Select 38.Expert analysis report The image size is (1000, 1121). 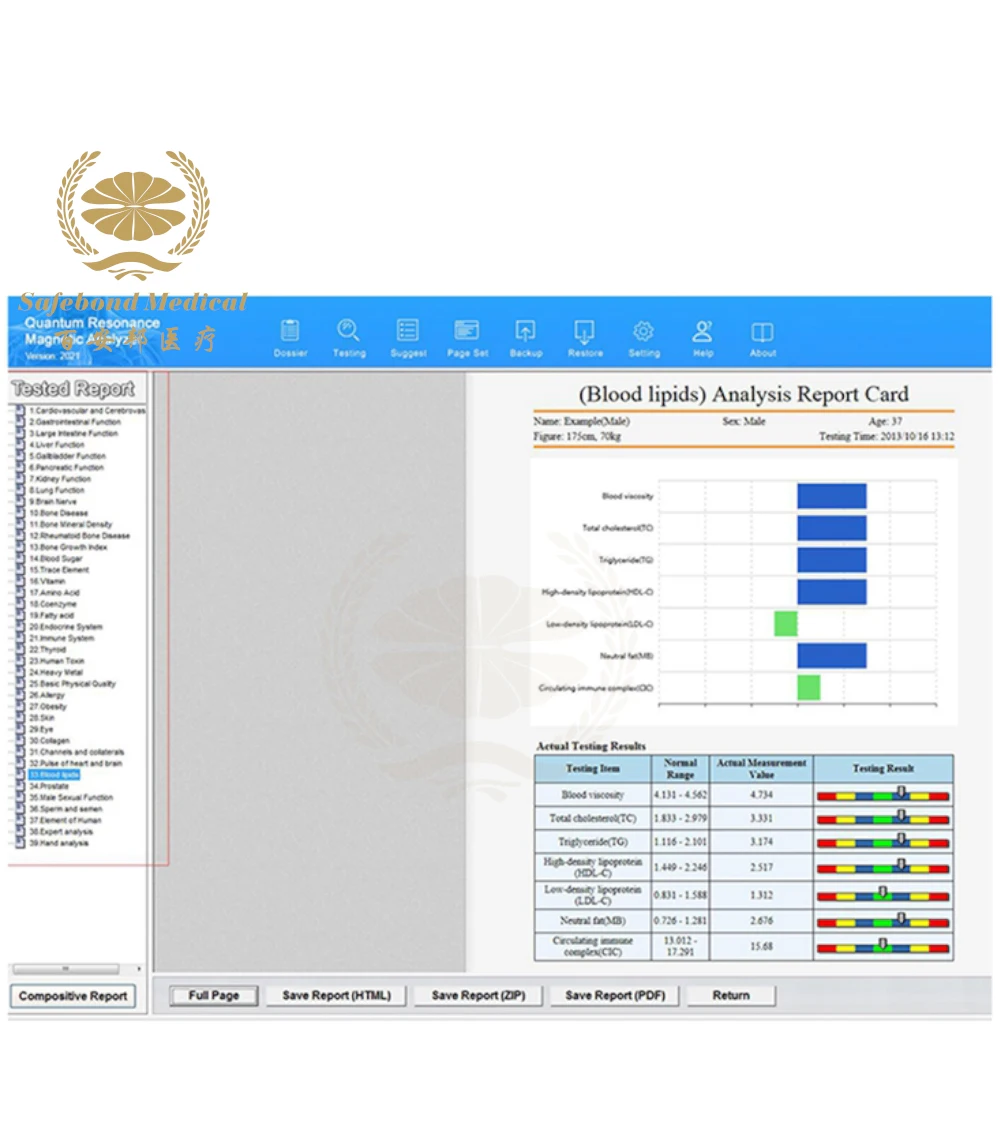click(61, 831)
